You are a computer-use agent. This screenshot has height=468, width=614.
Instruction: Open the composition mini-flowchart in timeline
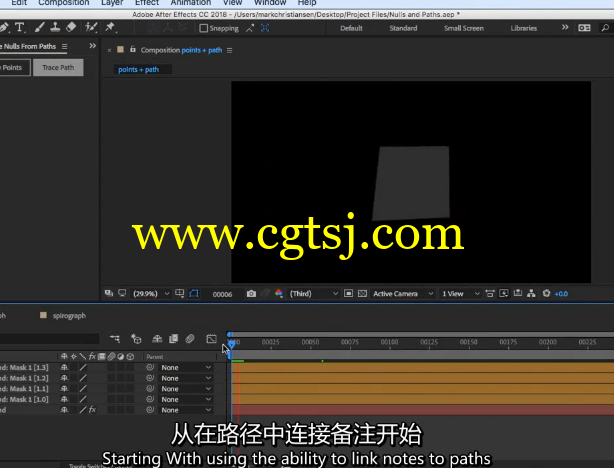pyautogui.click(x=115, y=338)
